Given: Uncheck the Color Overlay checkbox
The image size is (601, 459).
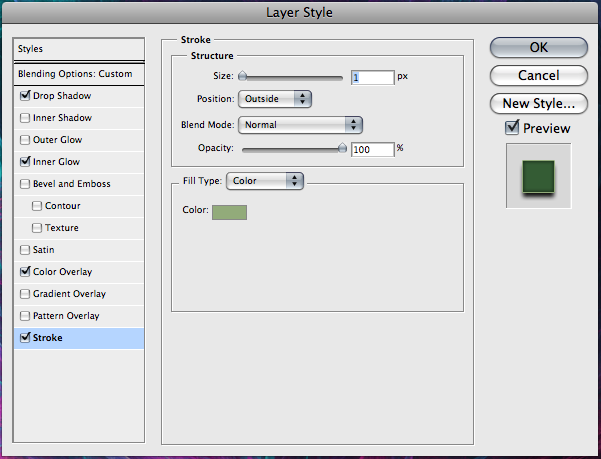Looking at the screenshot, I should (25, 272).
